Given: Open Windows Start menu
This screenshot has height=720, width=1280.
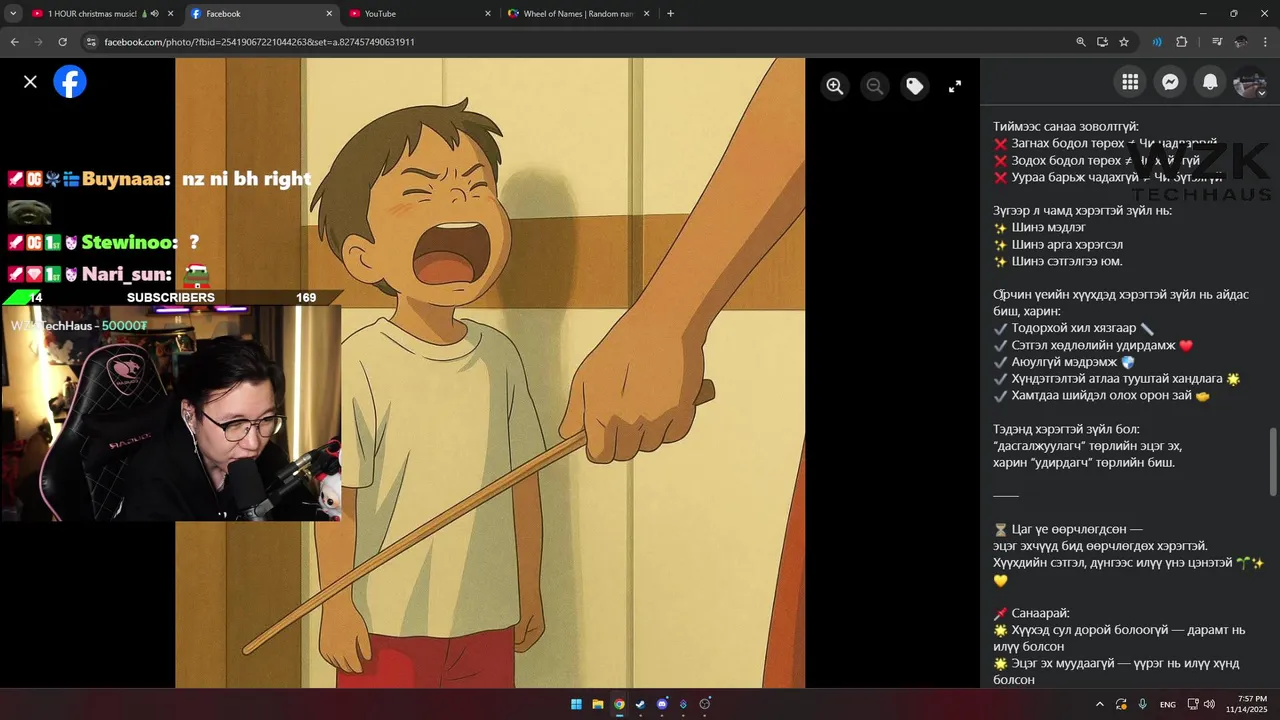Looking at the screenshot, I should pyautogui.click(x=576, y=704).
